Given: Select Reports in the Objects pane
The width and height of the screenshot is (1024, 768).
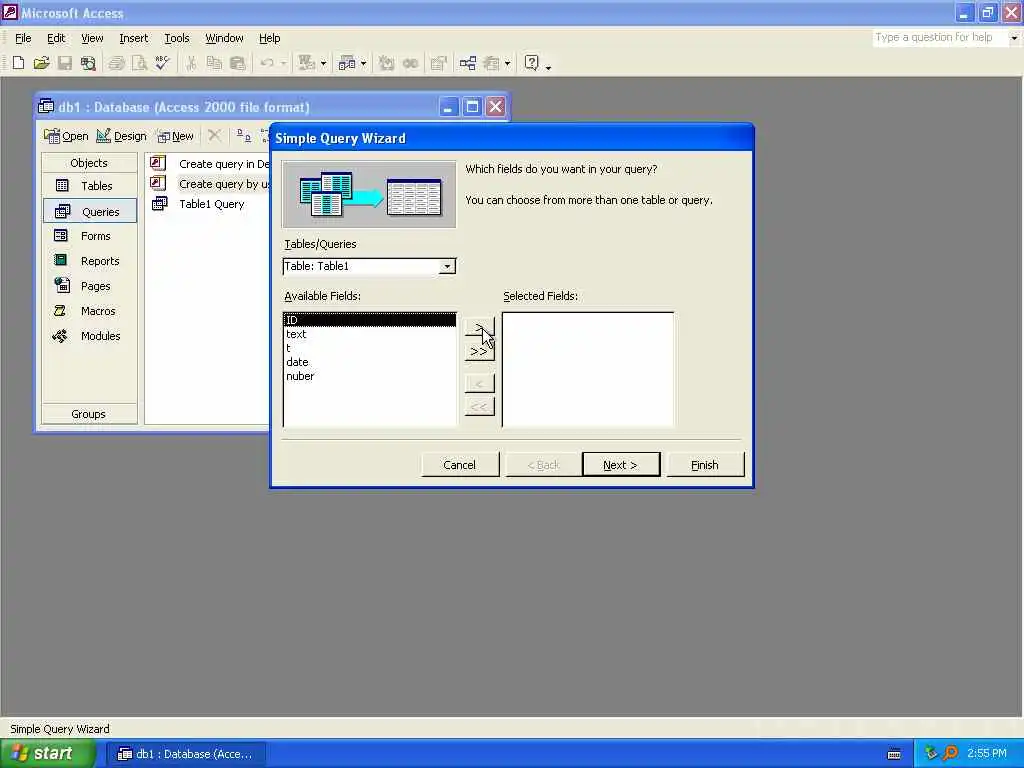Looking at the screenshot, I should coord(89,261).
